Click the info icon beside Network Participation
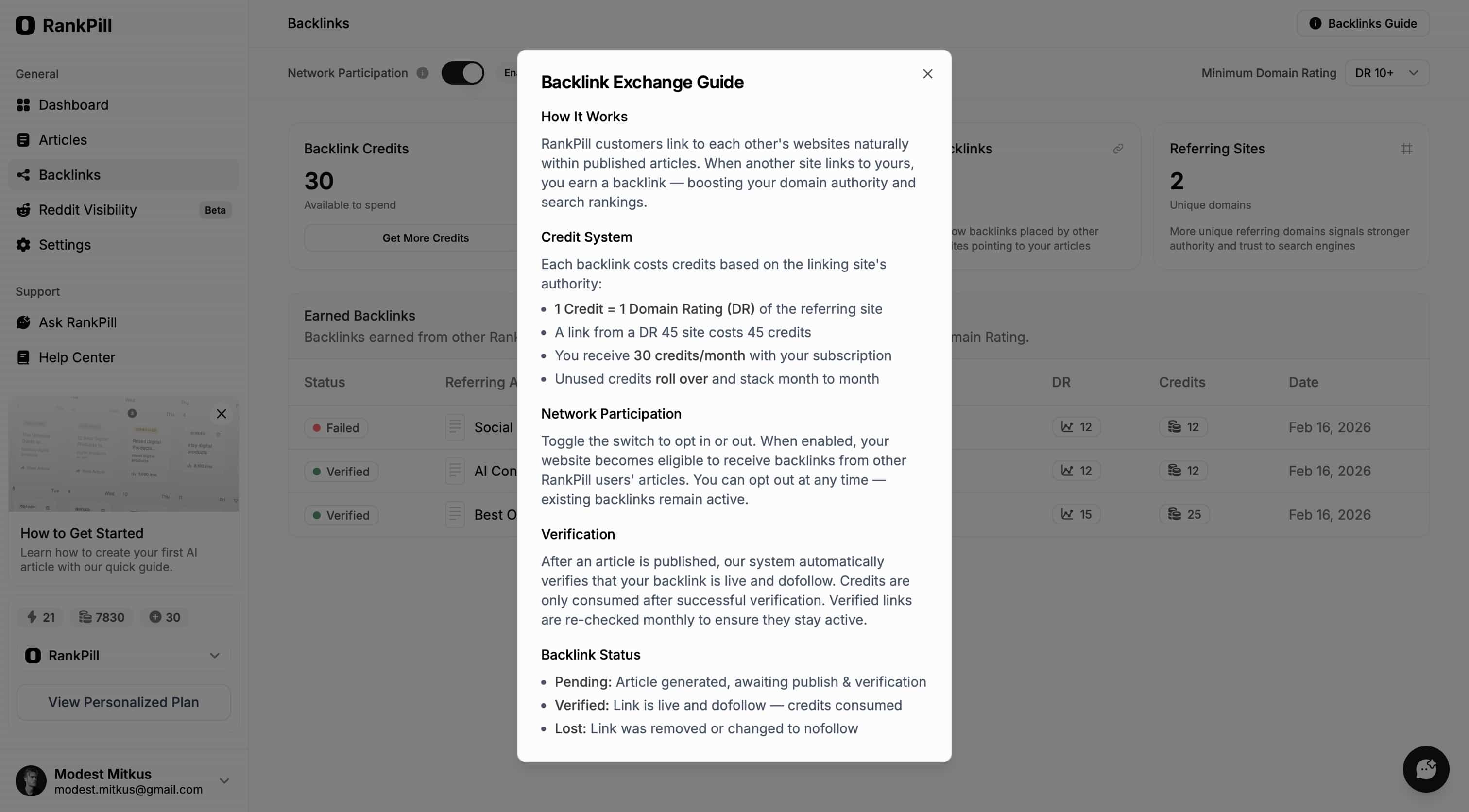This screenshot has width=1469, height=812. click(x=422, y=73)
